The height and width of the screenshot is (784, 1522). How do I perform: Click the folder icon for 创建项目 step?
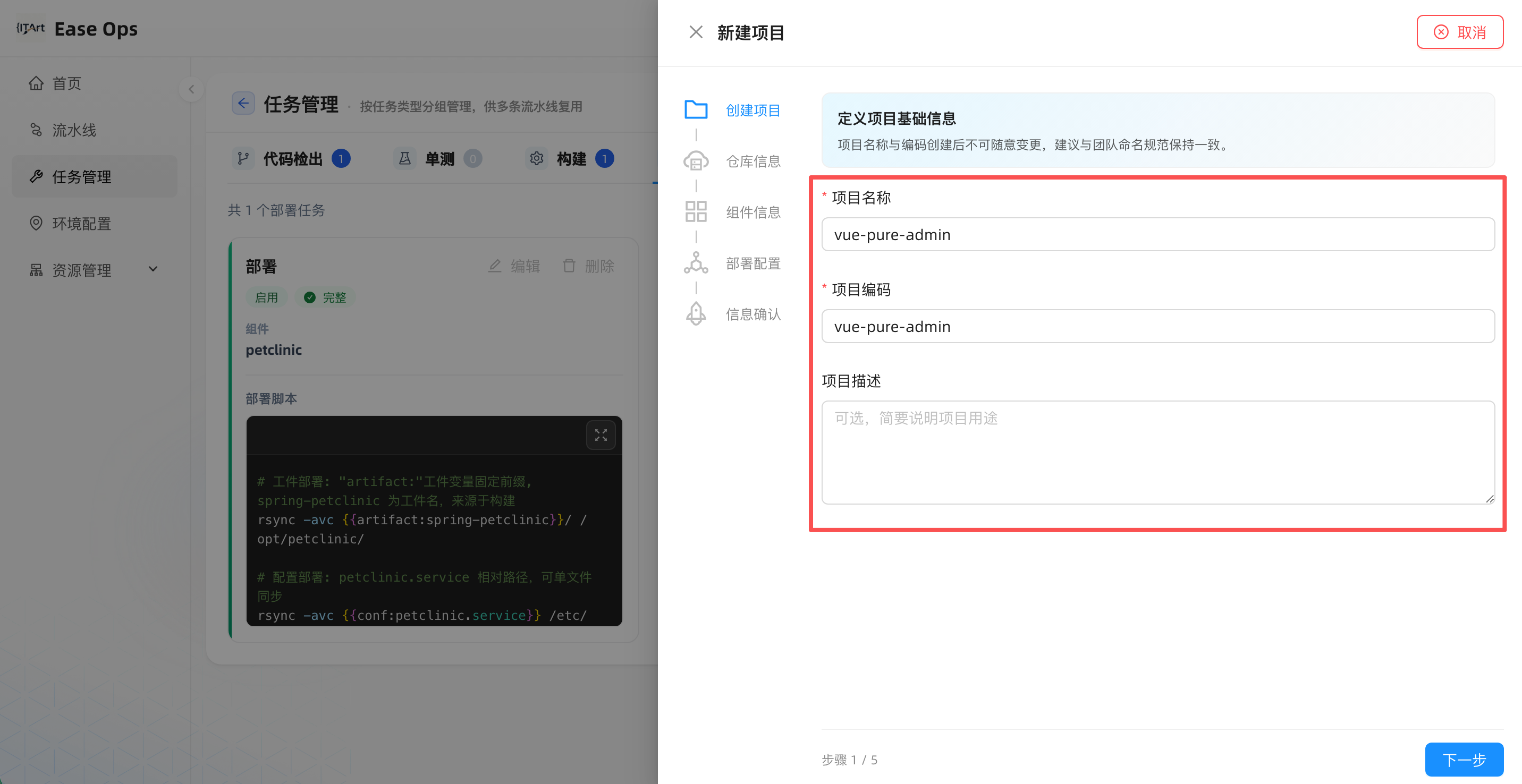tap(696, 110)
